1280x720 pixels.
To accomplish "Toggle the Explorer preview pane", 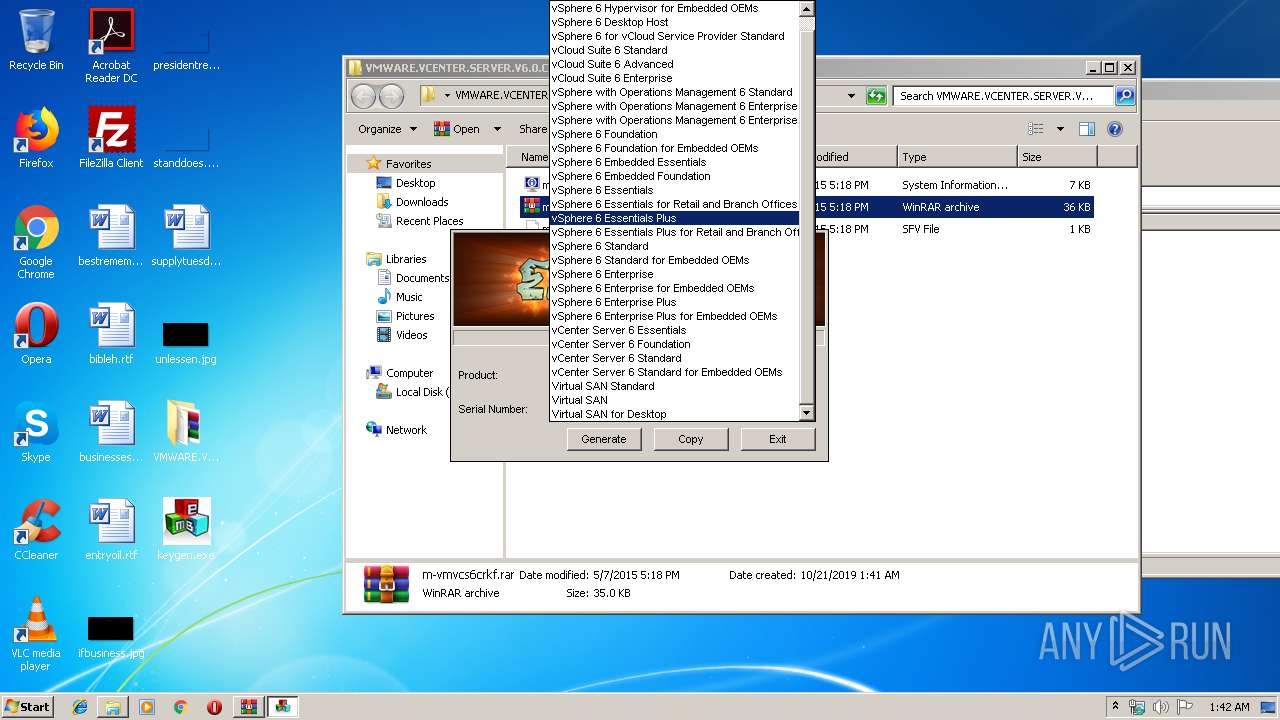I will coord(1087,129).
